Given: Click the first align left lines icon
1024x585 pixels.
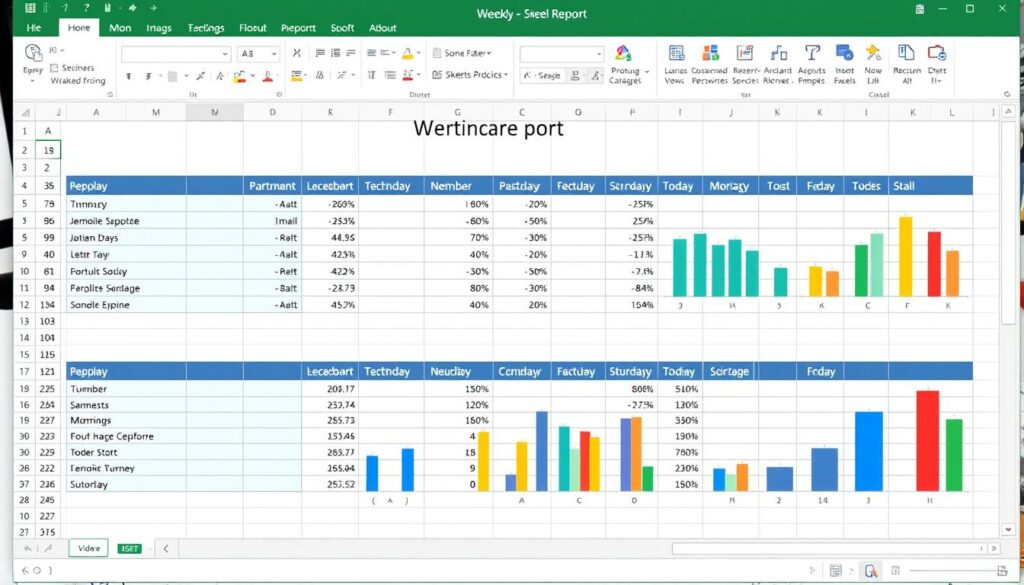Looking at the screenshot, I should 320,53.
